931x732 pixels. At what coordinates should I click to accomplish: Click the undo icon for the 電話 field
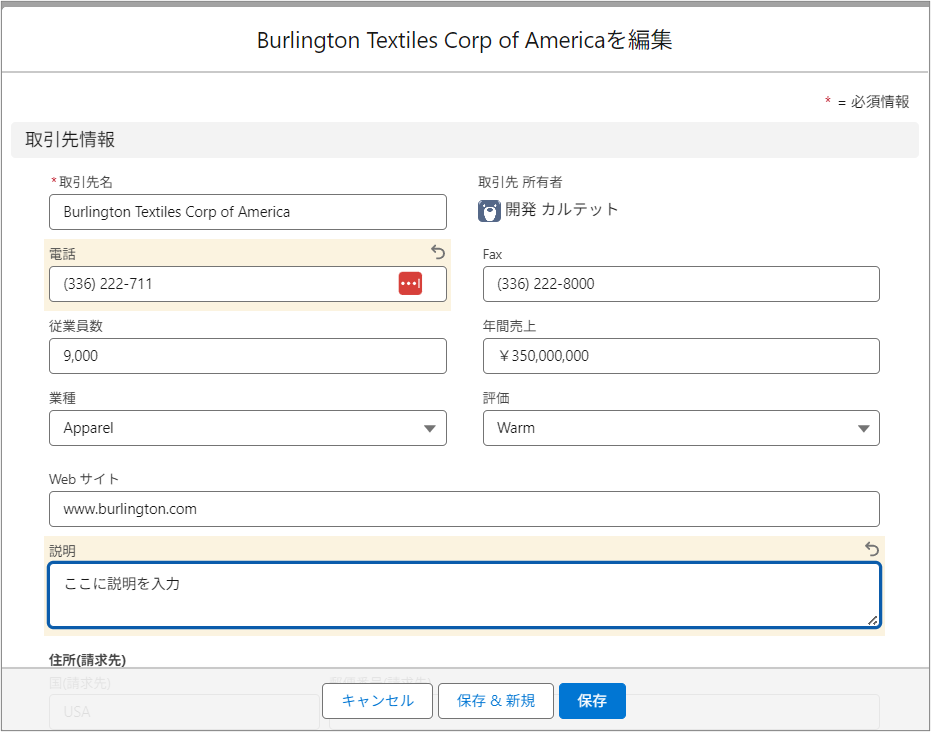pyautogui.click(x=438, y=252)
